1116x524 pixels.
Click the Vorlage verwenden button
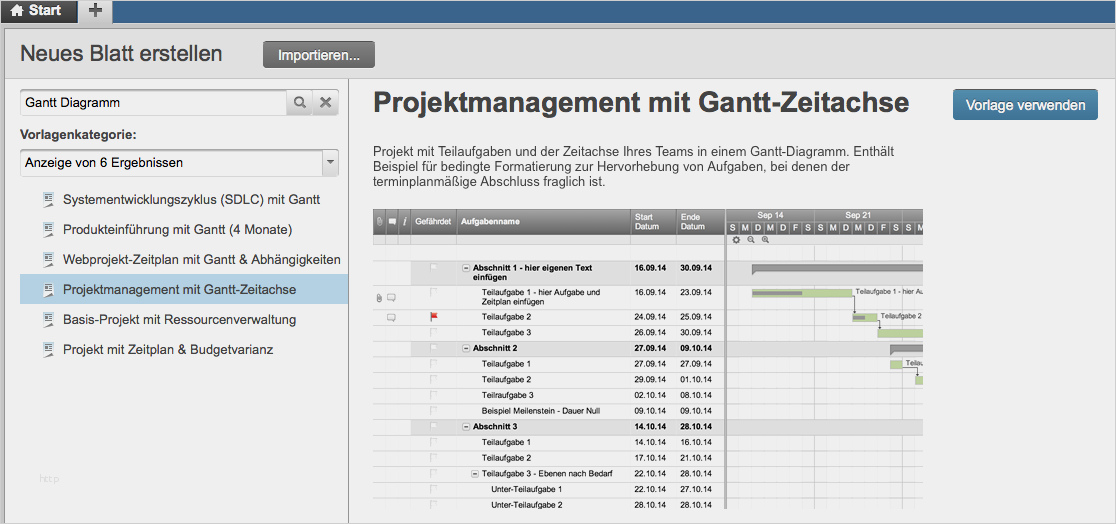[x=1025, y=105]
